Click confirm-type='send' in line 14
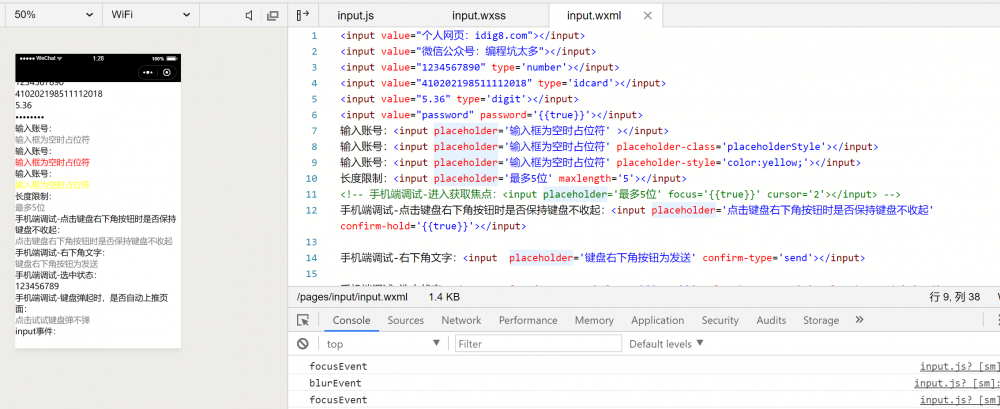 tap(759, 258)
